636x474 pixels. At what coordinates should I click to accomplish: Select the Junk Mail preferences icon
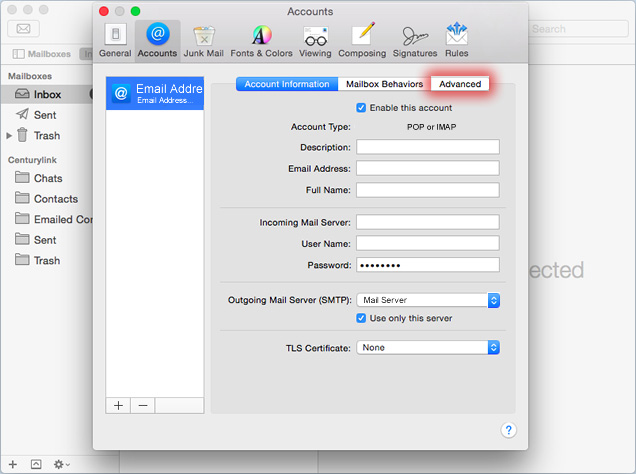[203, 40]
